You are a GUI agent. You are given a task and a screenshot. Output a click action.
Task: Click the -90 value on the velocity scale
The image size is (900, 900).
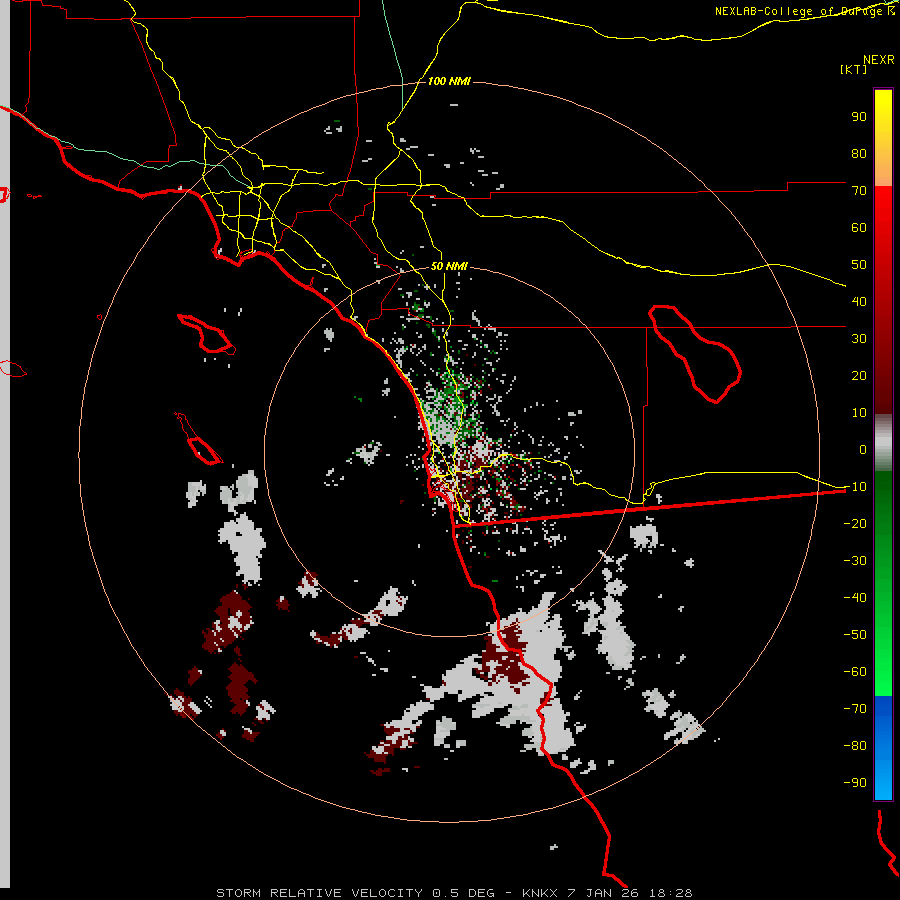click(x=855, y=783)
